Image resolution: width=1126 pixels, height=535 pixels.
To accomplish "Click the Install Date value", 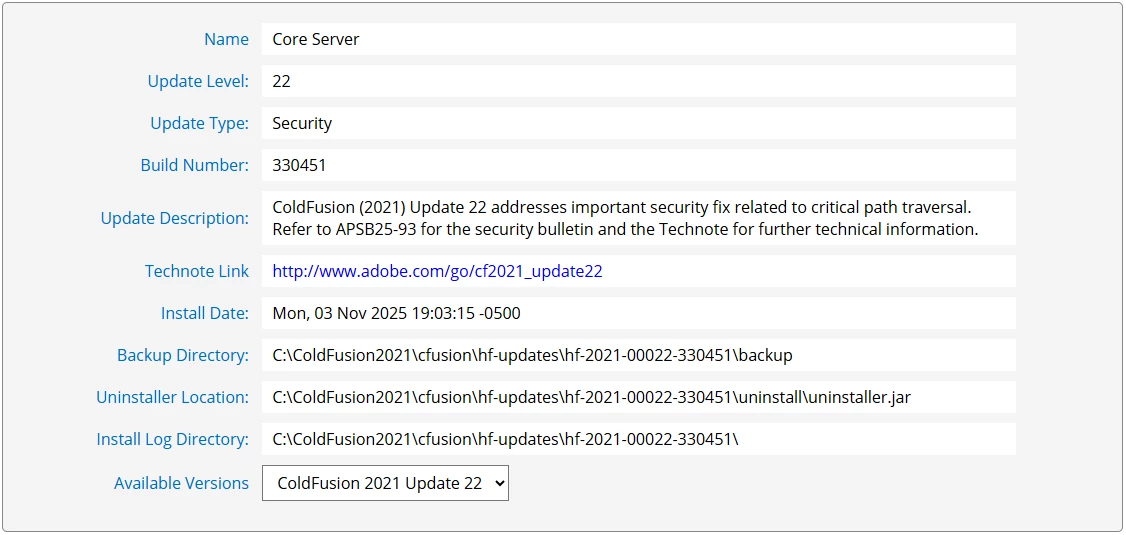I will click(396, 313).
